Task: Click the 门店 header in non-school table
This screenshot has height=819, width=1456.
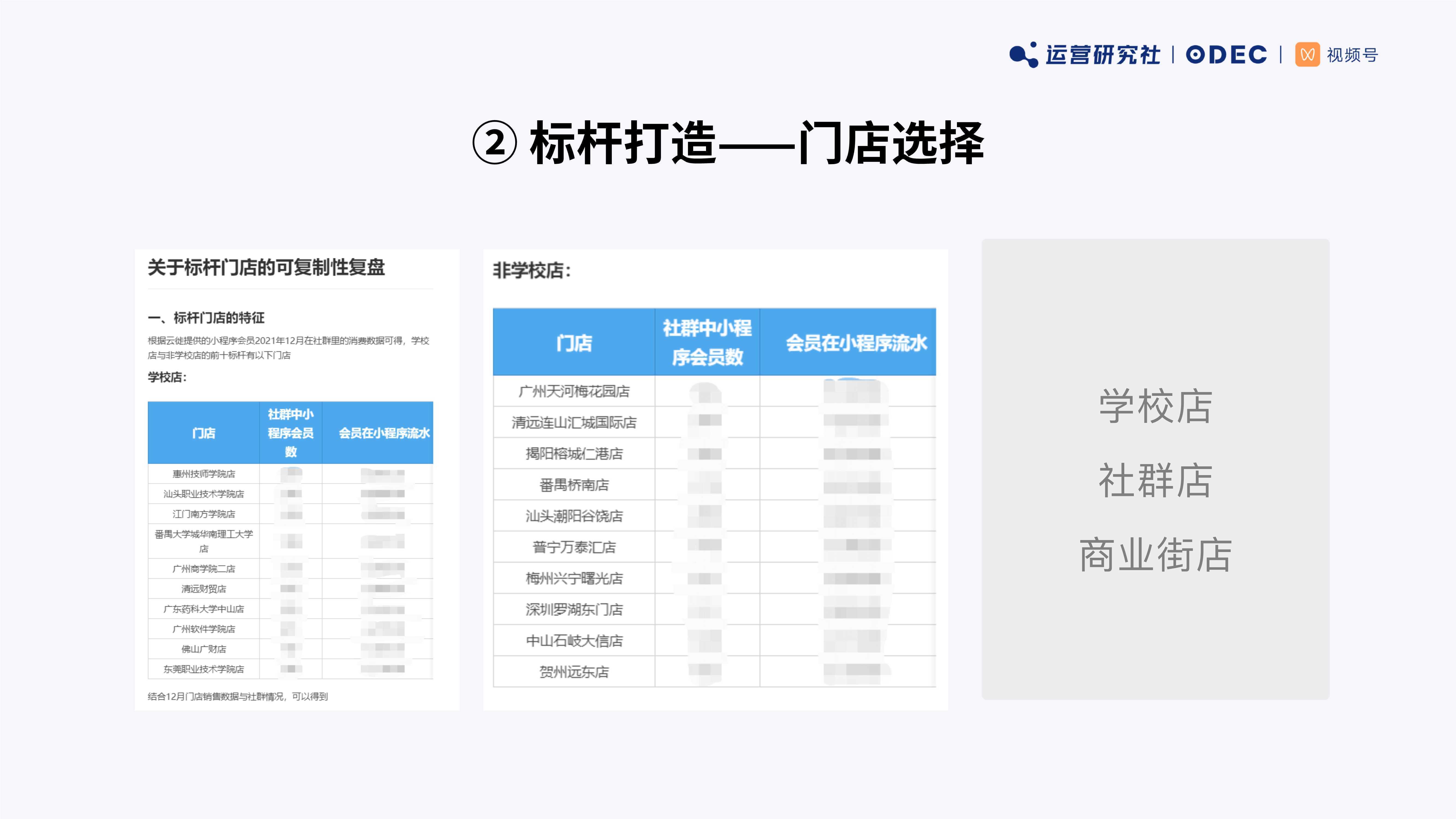Action: point(574,343)
